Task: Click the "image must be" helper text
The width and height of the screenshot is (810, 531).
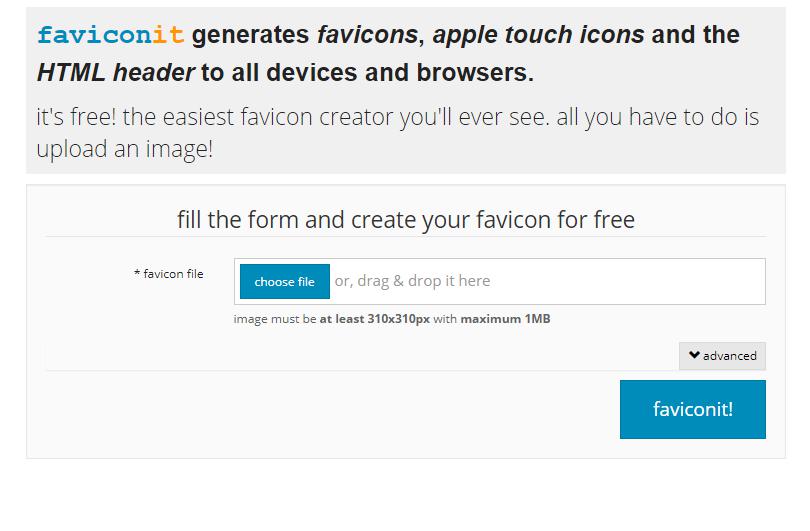Action: tap(275, 320)
